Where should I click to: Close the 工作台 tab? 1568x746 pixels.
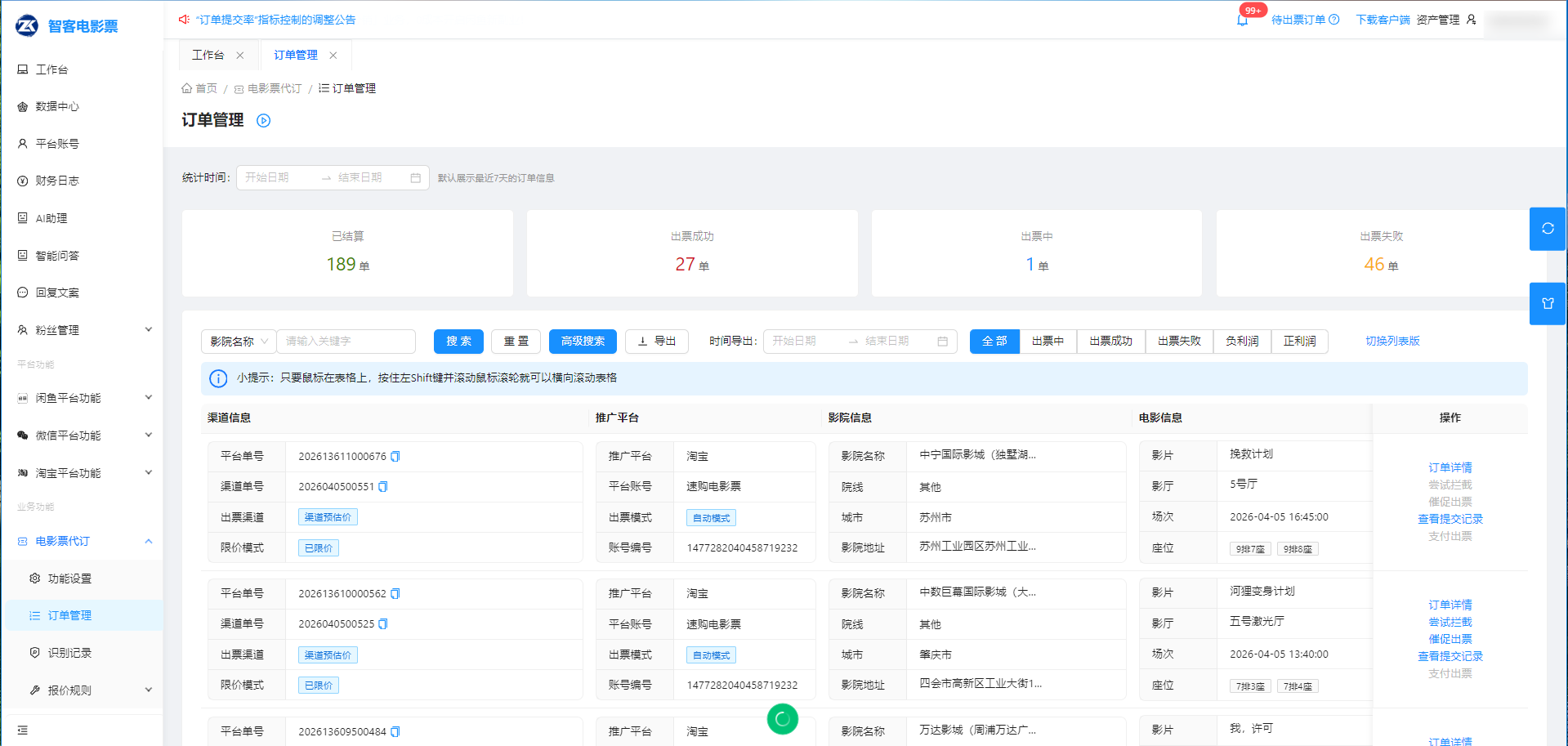240,56
